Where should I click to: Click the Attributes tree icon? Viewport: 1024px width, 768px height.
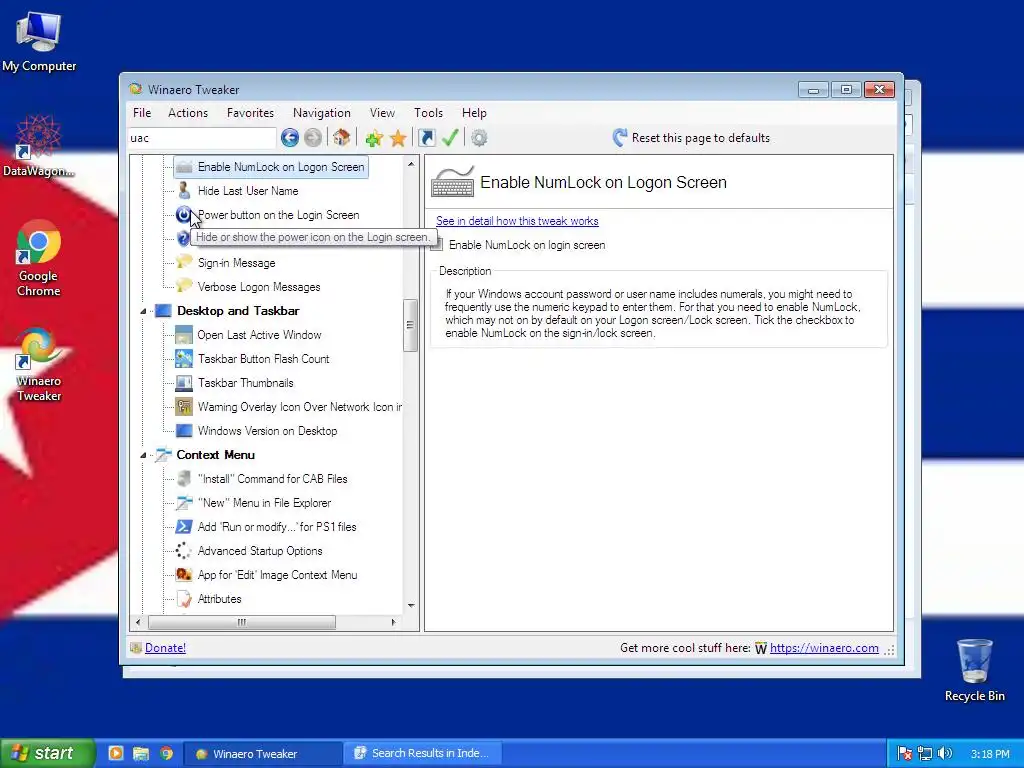(184, 599)
